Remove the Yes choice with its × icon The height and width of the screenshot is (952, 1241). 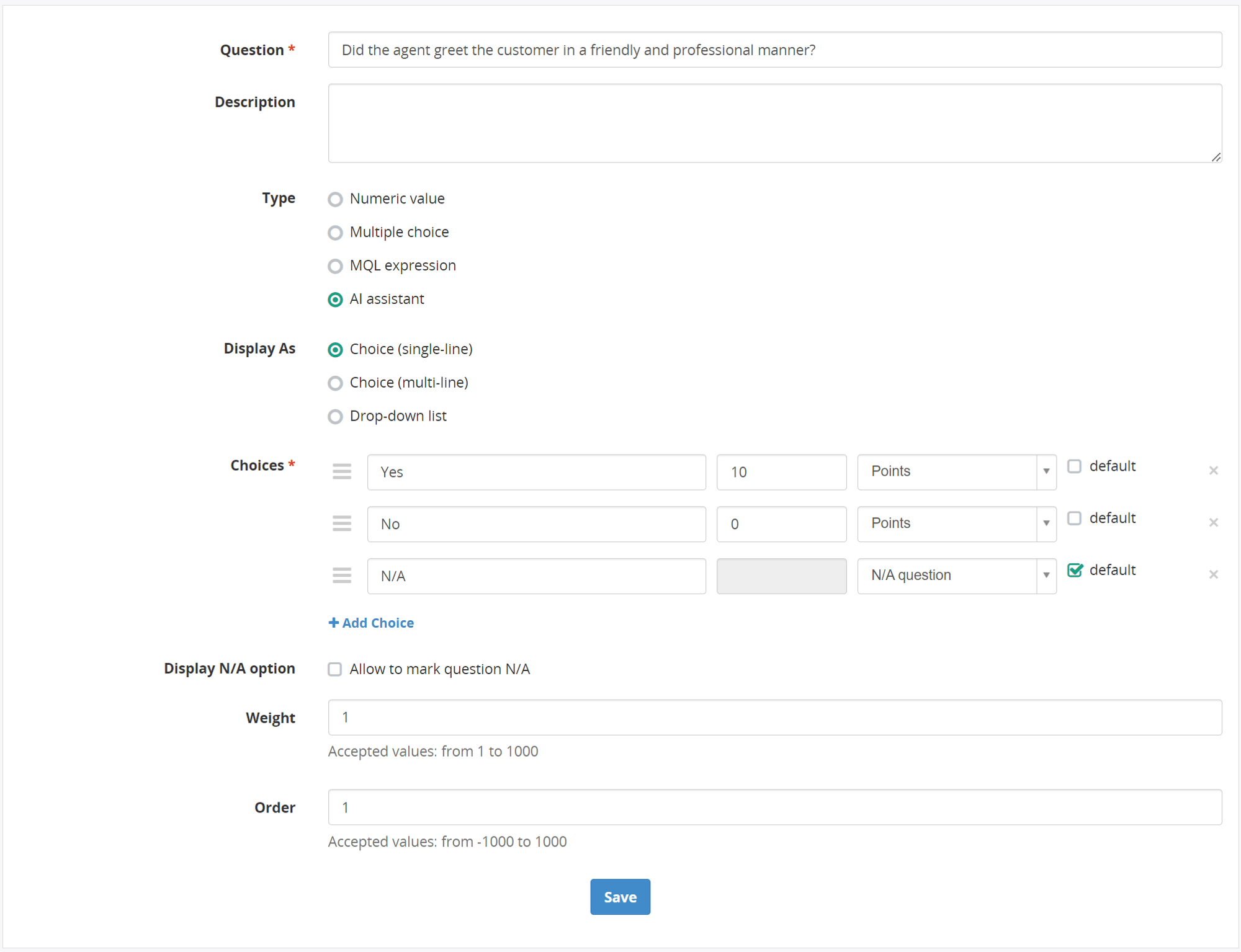point(1213,470)
